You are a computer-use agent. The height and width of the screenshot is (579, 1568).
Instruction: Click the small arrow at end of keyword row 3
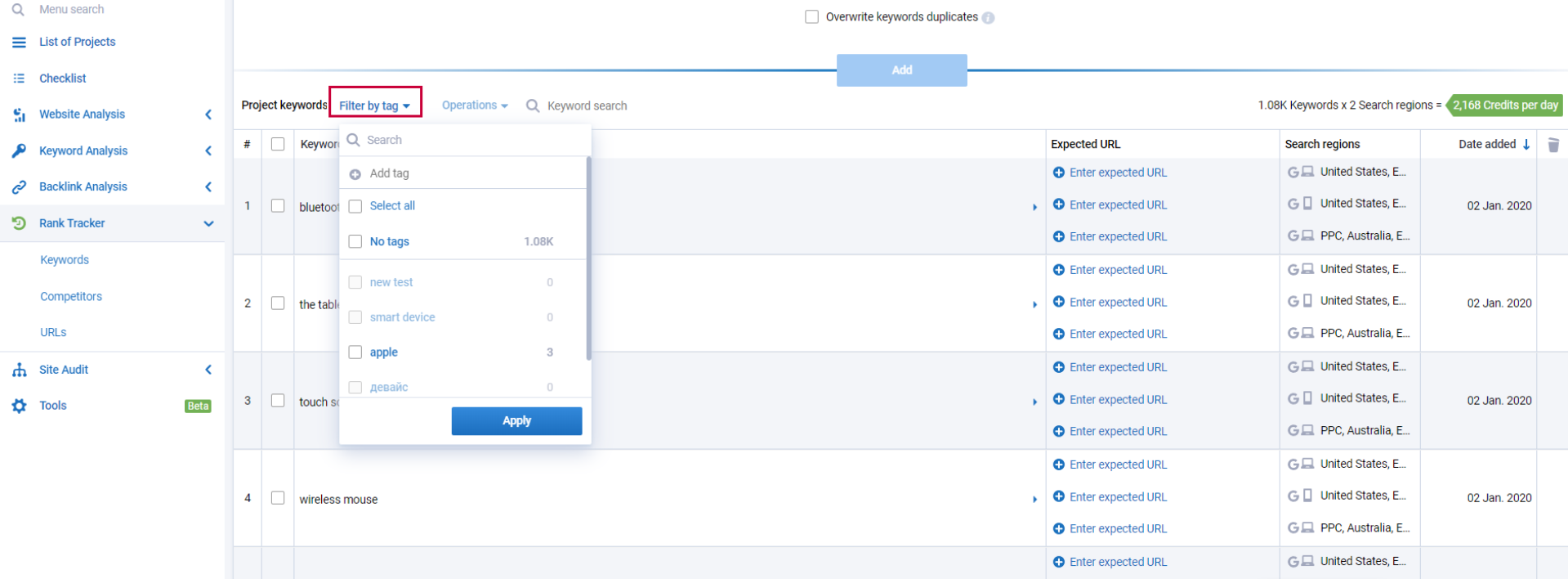pos(1034,402)
